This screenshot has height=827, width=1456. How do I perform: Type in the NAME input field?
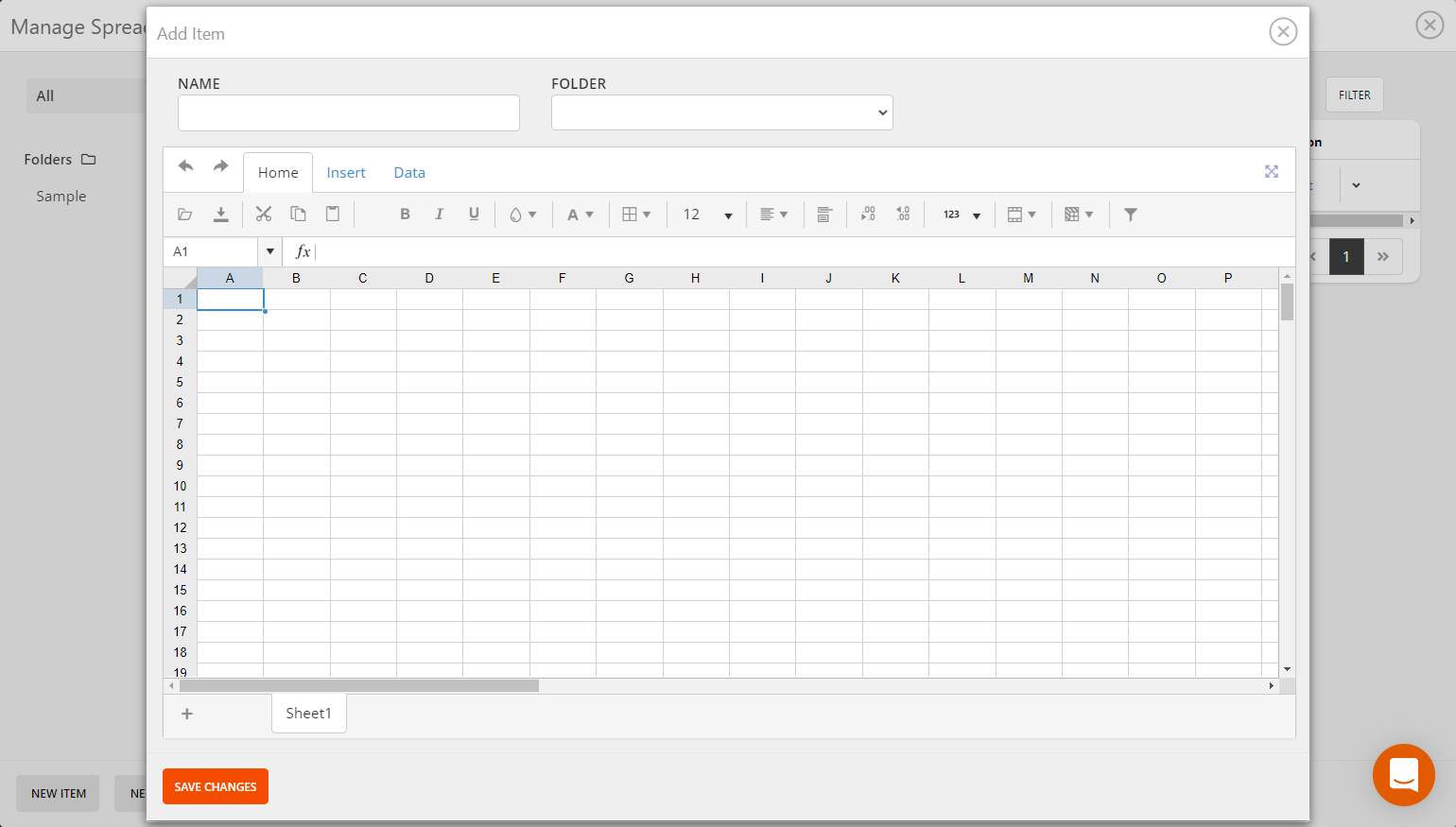(x=348, y=112)
